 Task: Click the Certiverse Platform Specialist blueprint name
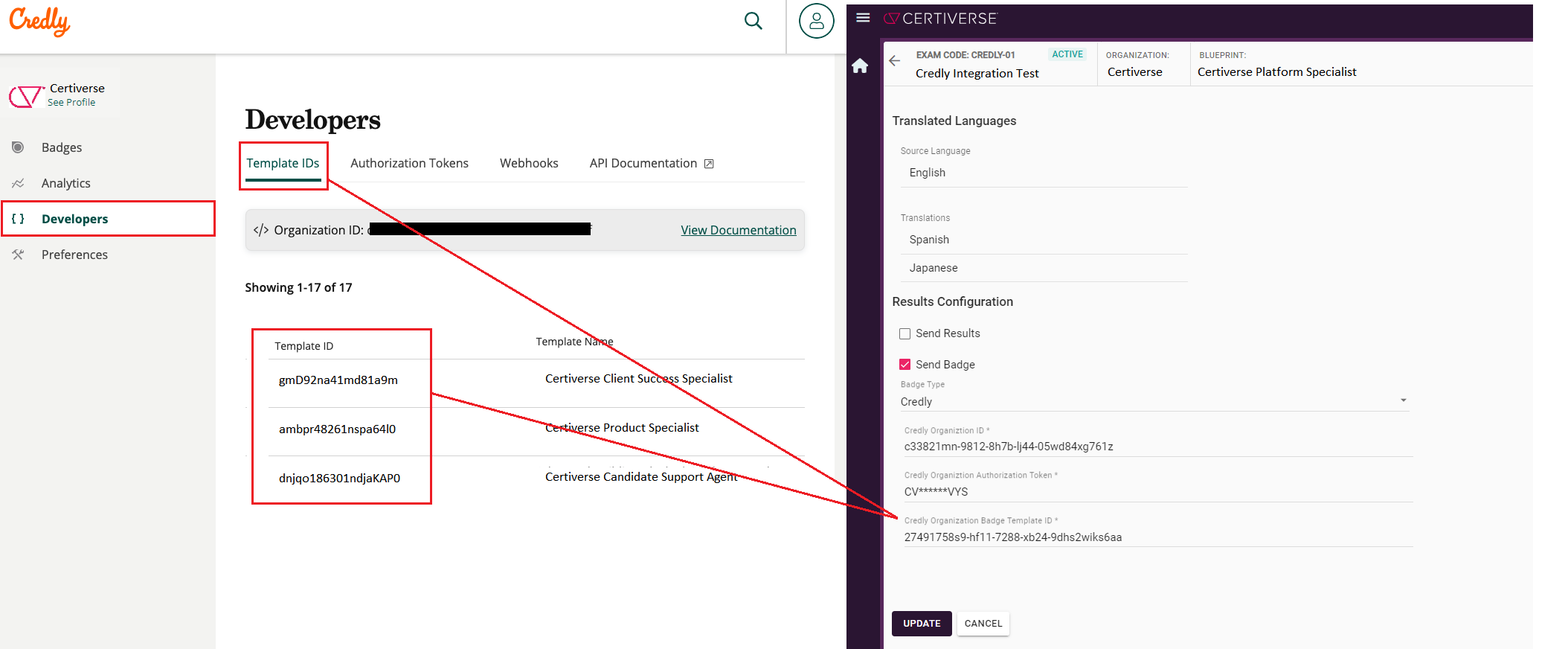(1277, 72)
